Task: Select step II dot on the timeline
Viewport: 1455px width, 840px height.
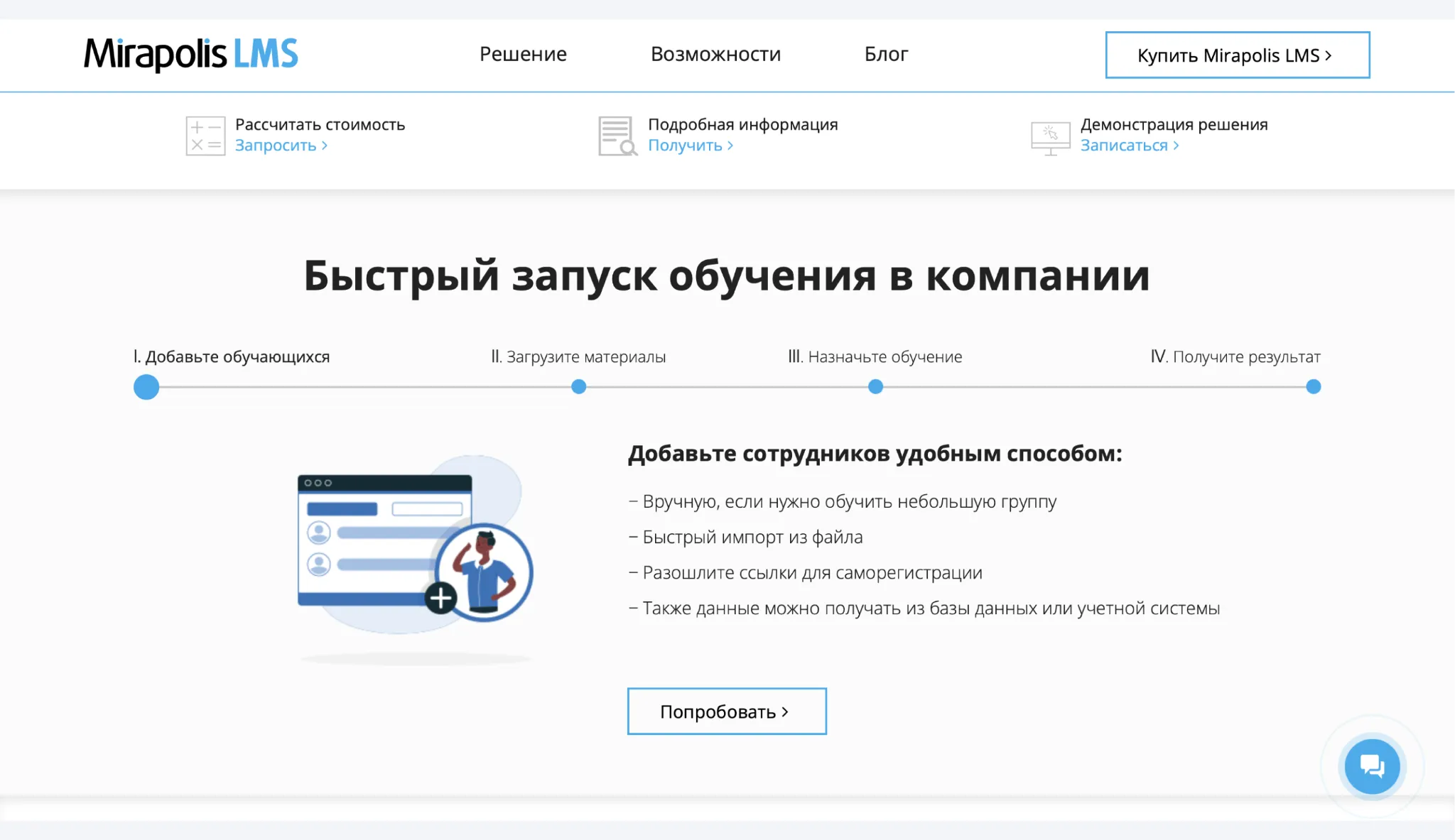Action: pyautogui.click(x=579, y=387)
